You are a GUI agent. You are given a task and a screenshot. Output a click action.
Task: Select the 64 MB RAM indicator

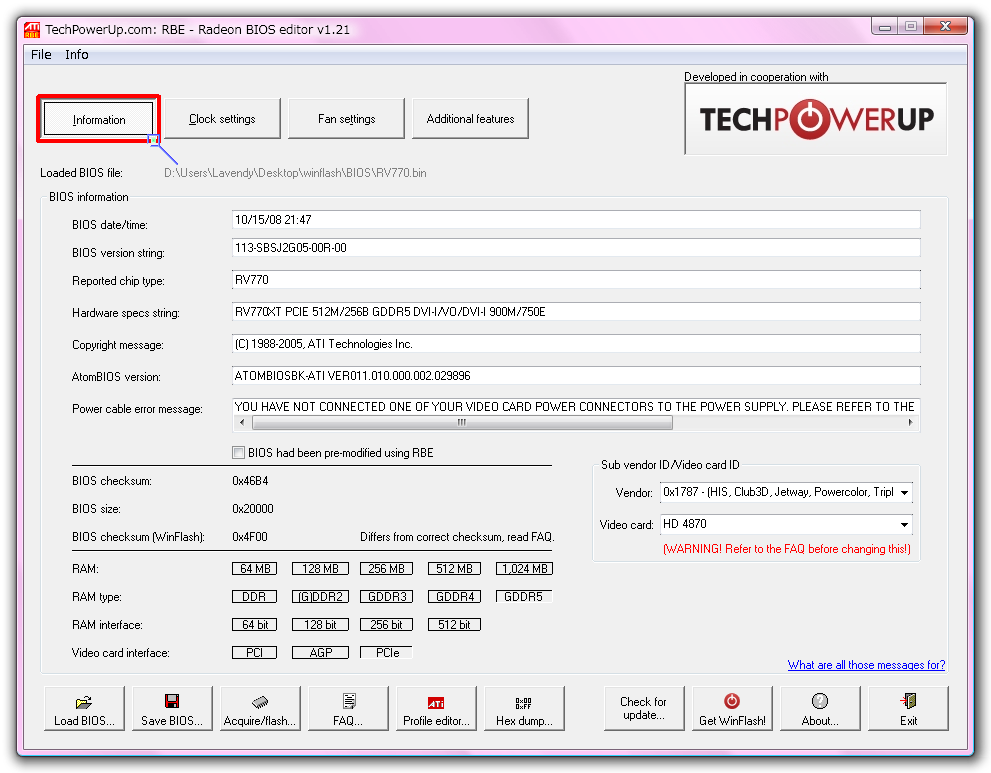[255, 569]
